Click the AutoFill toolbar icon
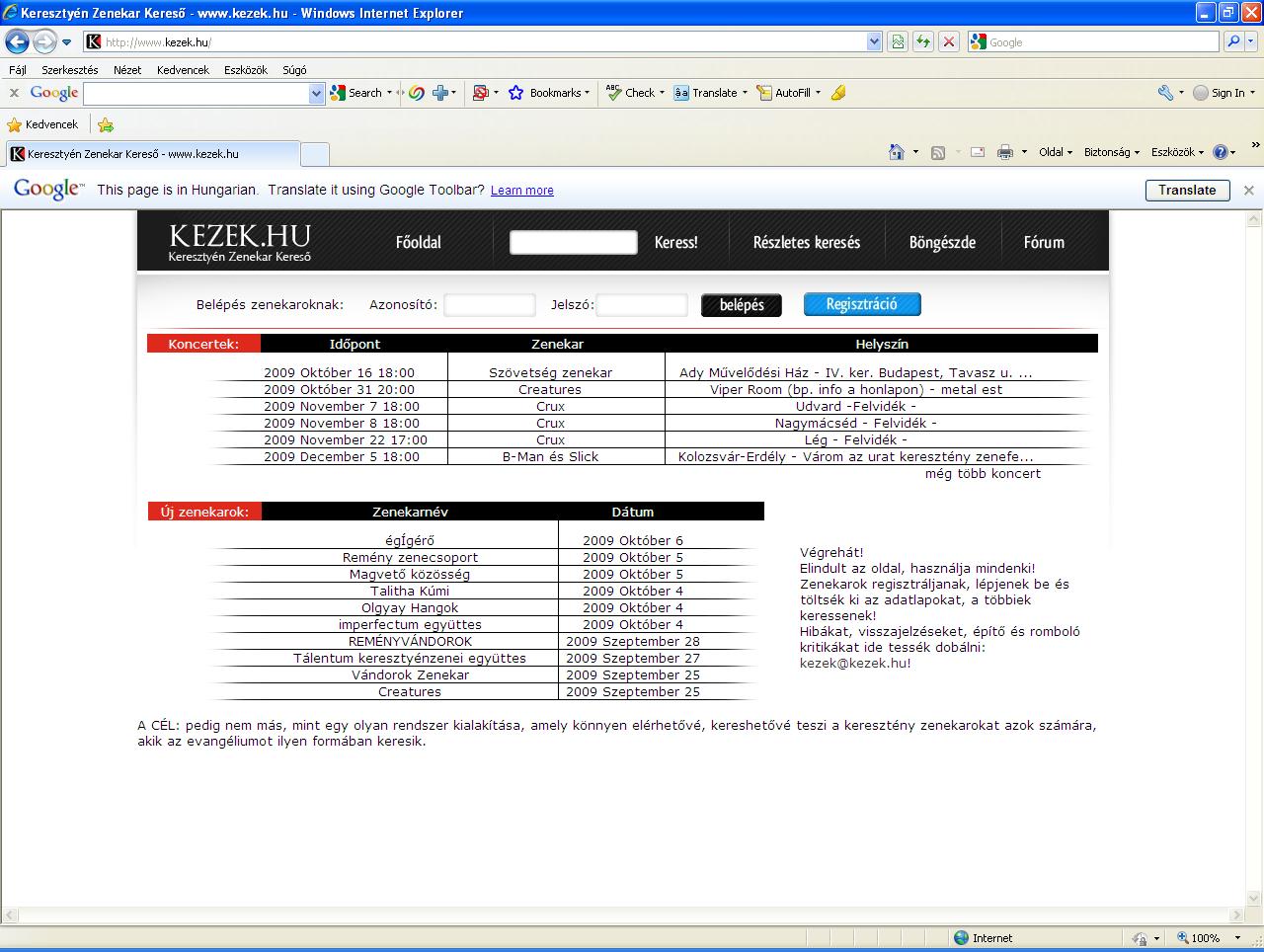 tap(764, 93)
